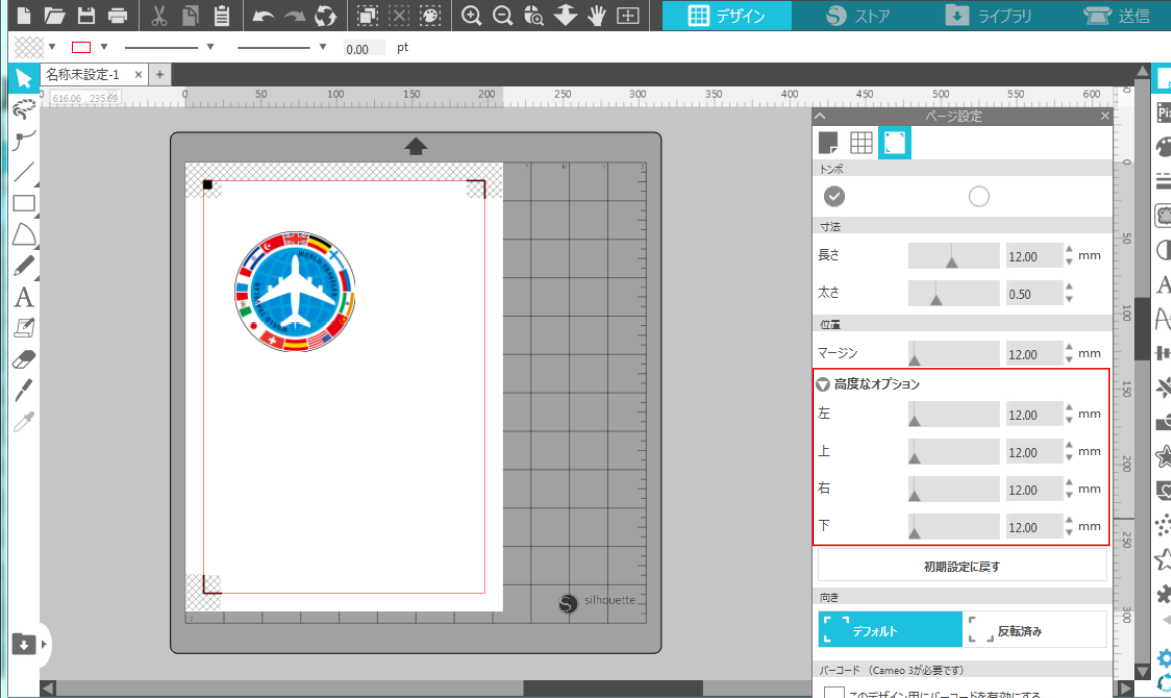The image size is (1171, 698).
Task: Increase 太さ value with up stepper
Action: [1069, 287]
